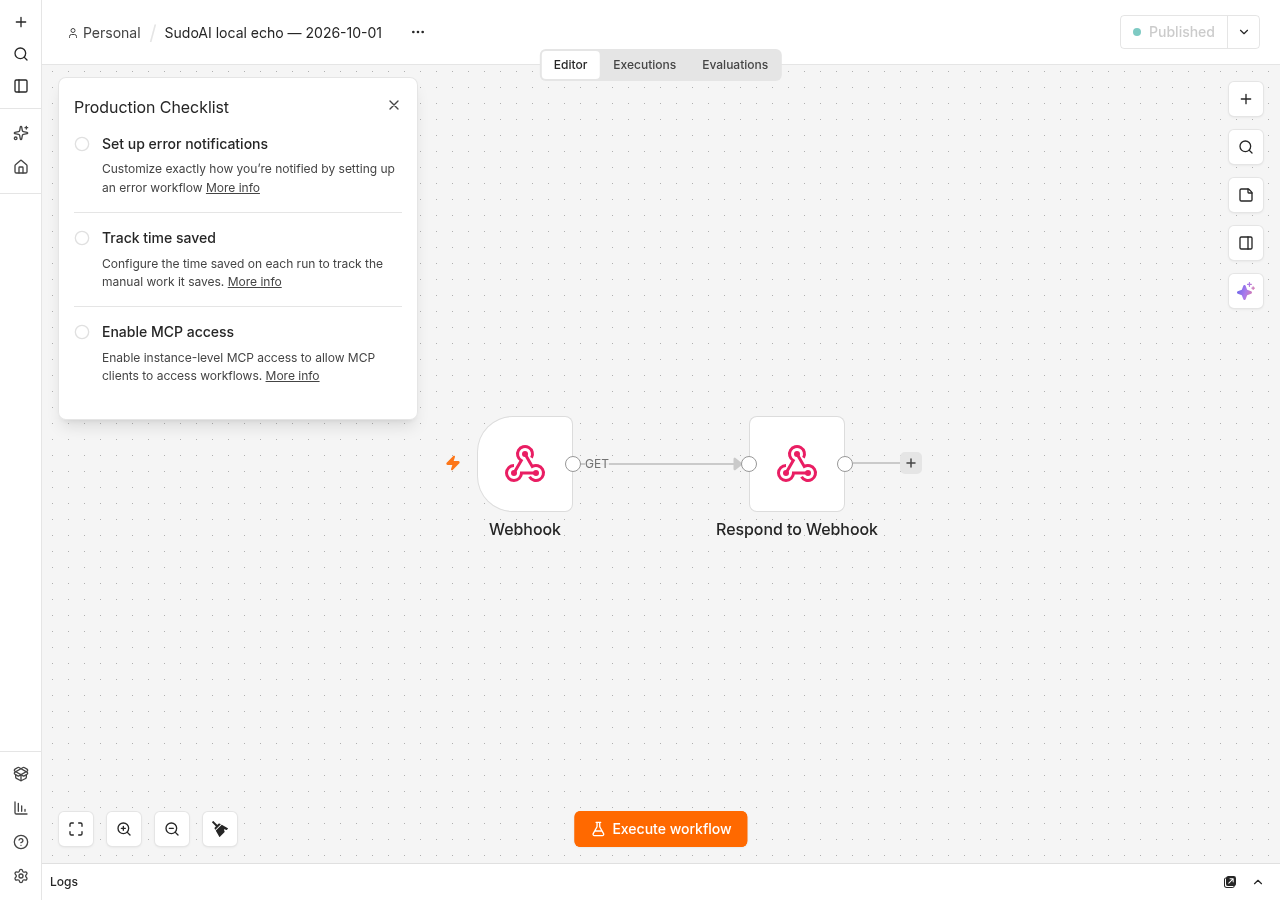Click the Logs label in bottom bar
This screenshot has height=900, width=1280.
(x=64, y=882)
